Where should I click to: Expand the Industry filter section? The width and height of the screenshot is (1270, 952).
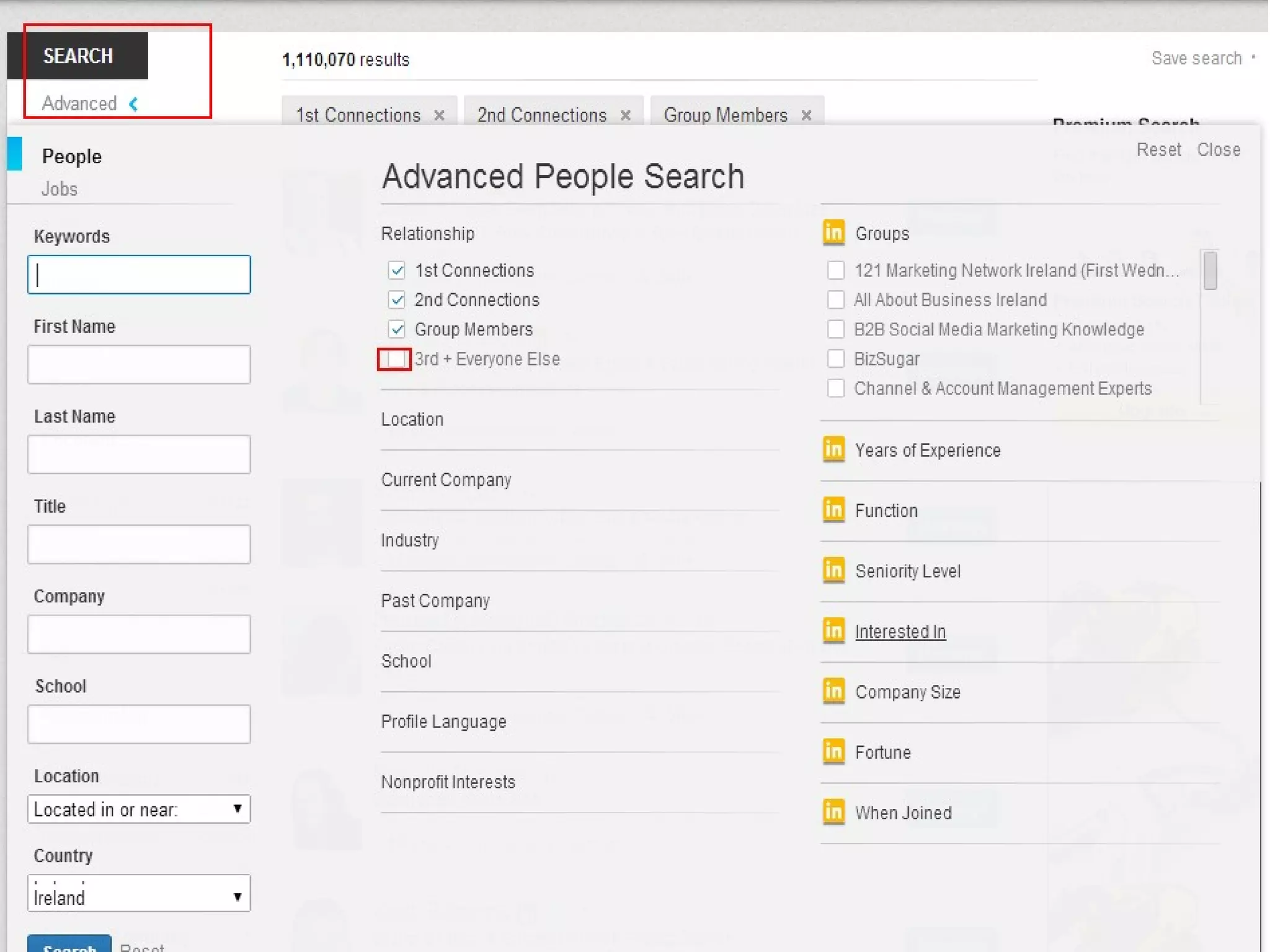(x=410, y=540)
